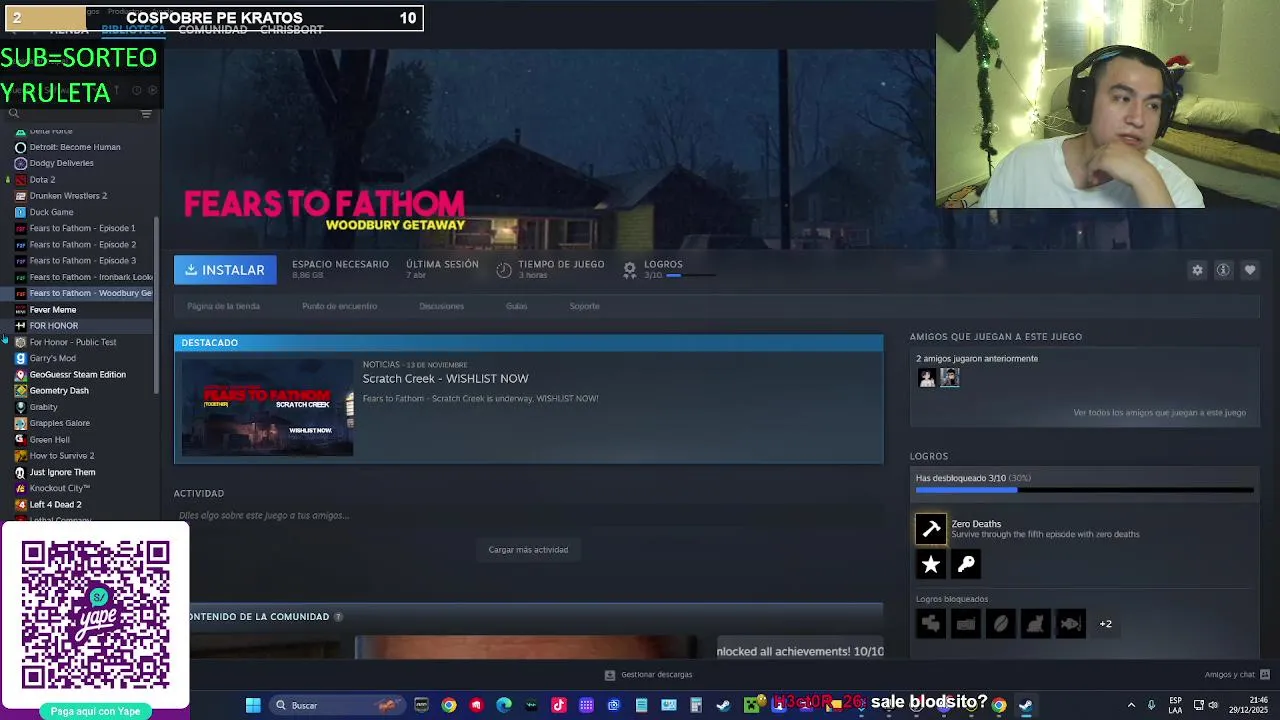Screen dimensions: 1280x720
Task: Click the blue INSTALAR button
Action: pyautogui.click(x=225, y=270)
